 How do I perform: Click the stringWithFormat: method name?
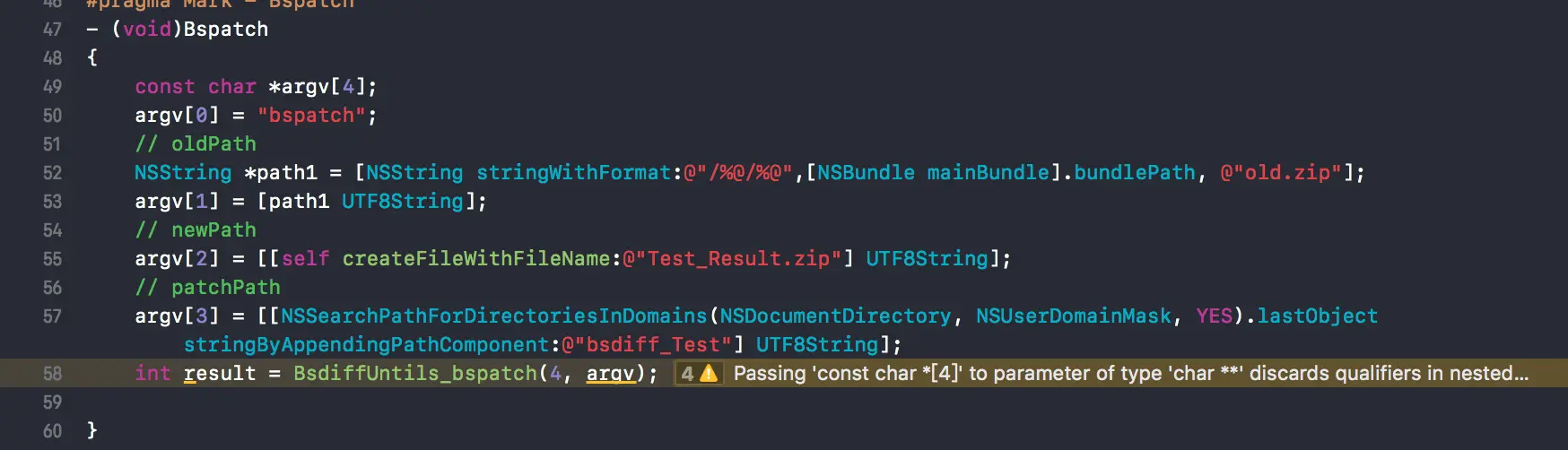tap(579, 172)
